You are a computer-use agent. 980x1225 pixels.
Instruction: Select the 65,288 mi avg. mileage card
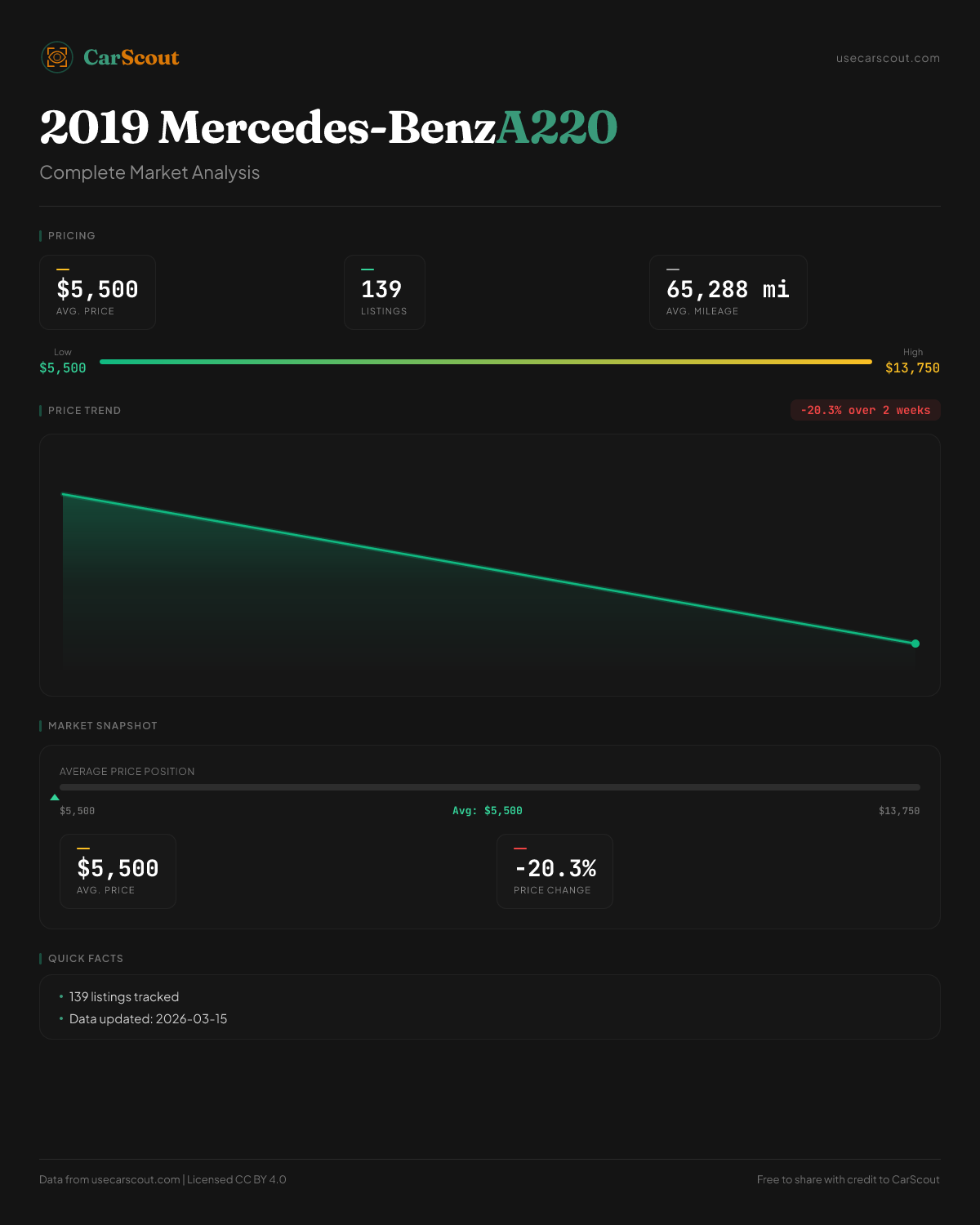point(728,292)
